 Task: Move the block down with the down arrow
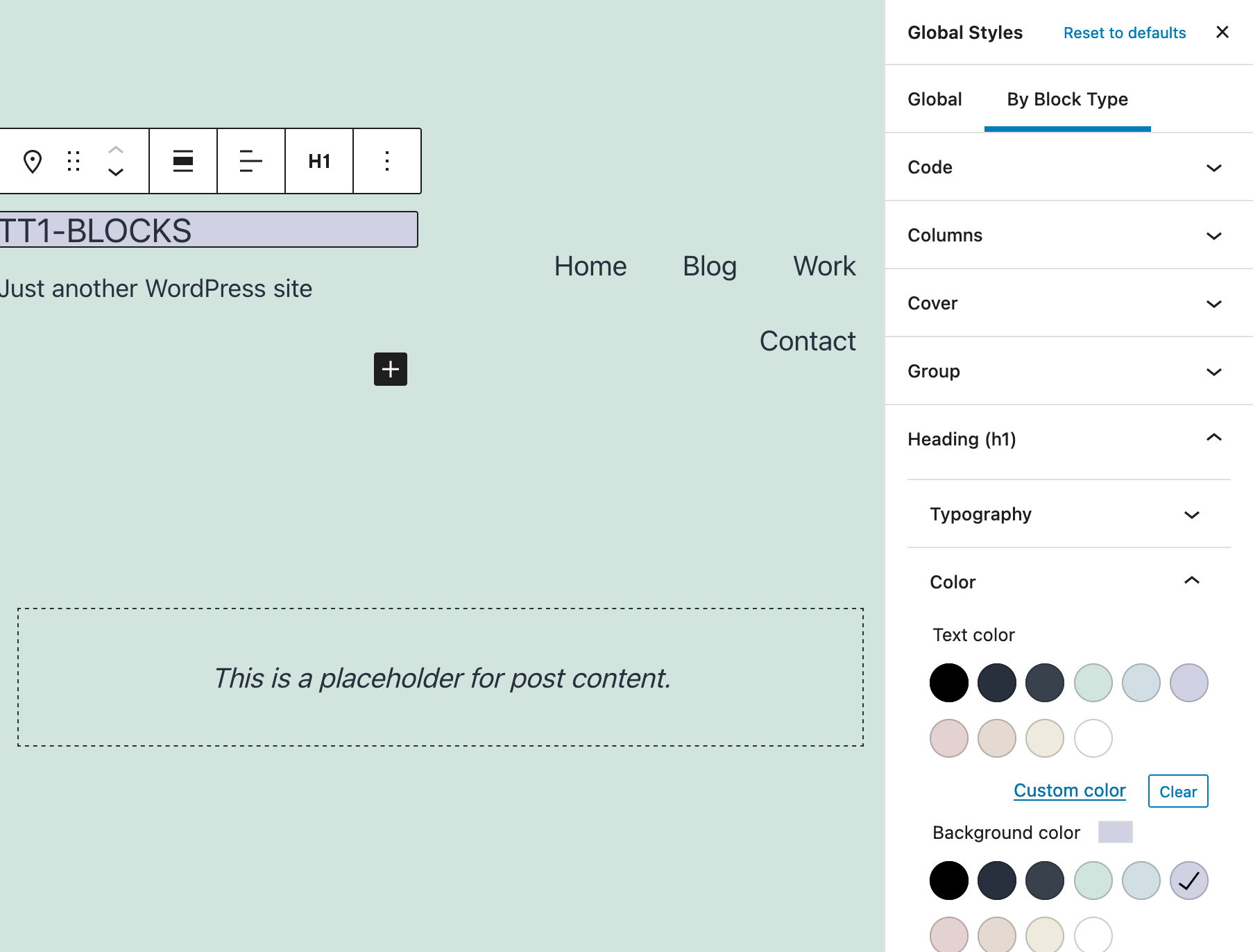116,173
